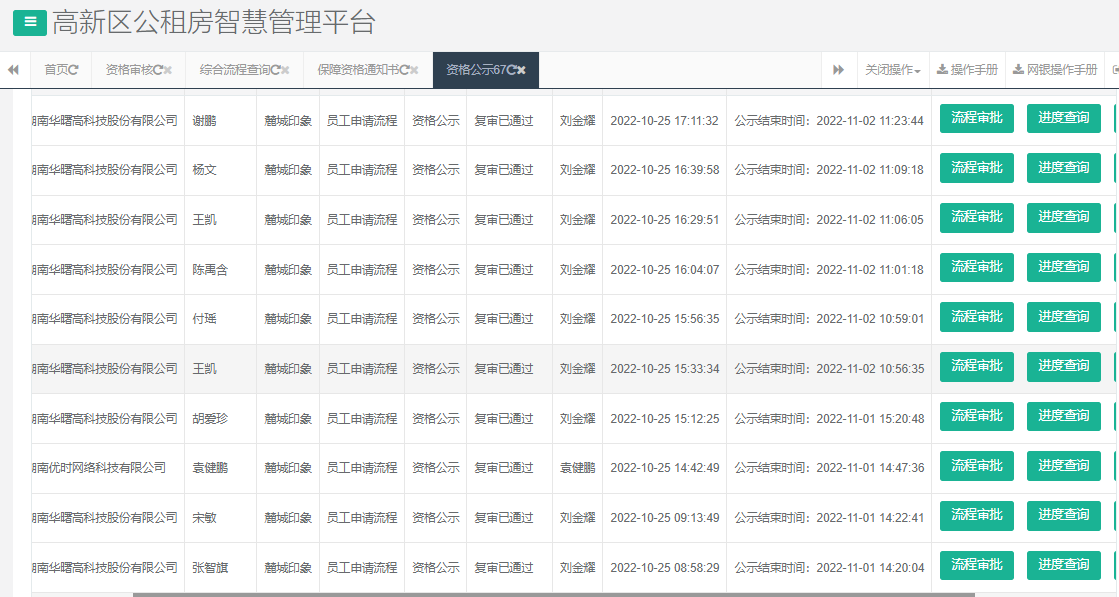
Task: Click the left double-arrow tab scroller
Action: tap(12, 71)
